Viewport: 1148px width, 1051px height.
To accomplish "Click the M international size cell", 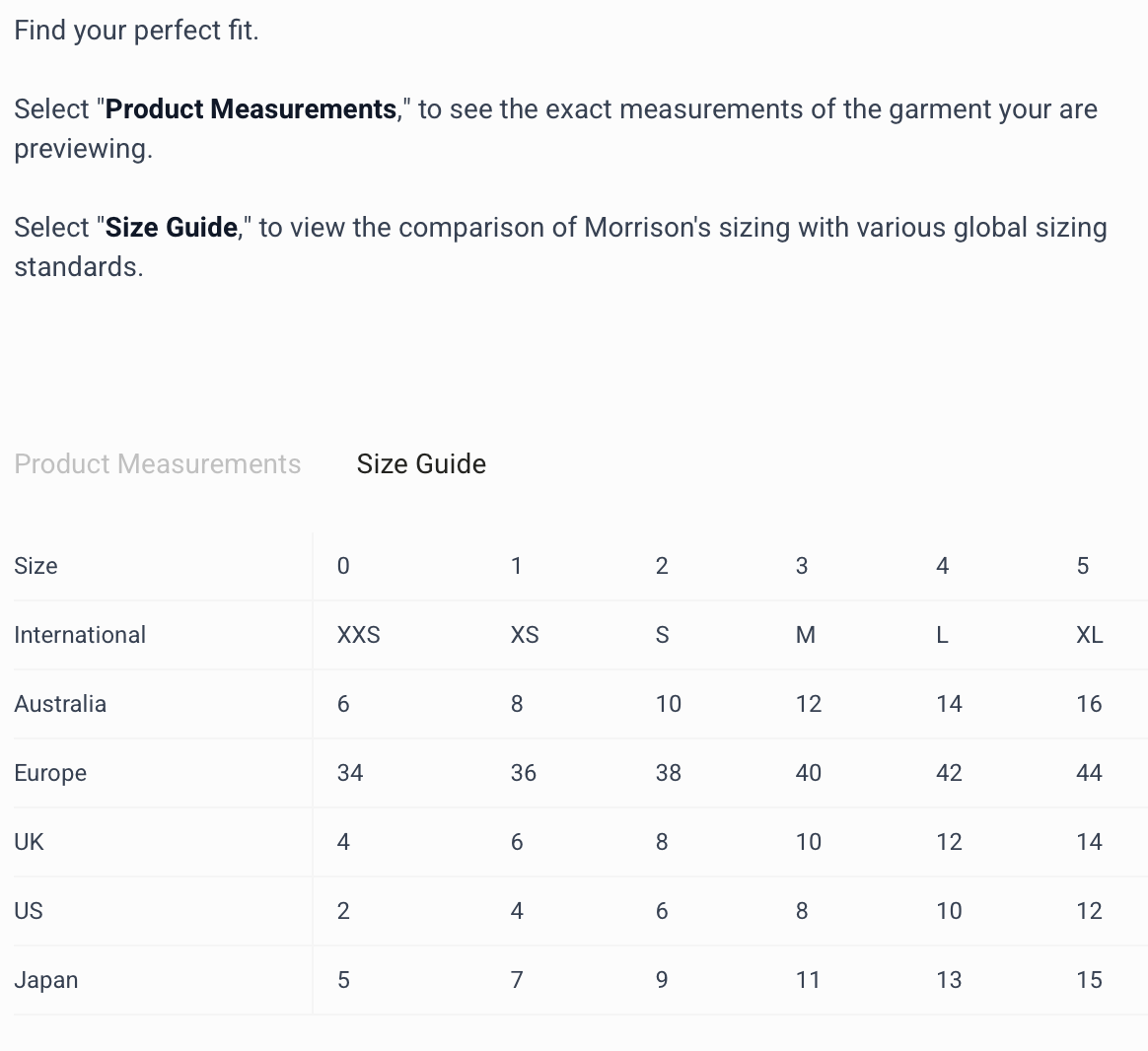I will 806,635.
